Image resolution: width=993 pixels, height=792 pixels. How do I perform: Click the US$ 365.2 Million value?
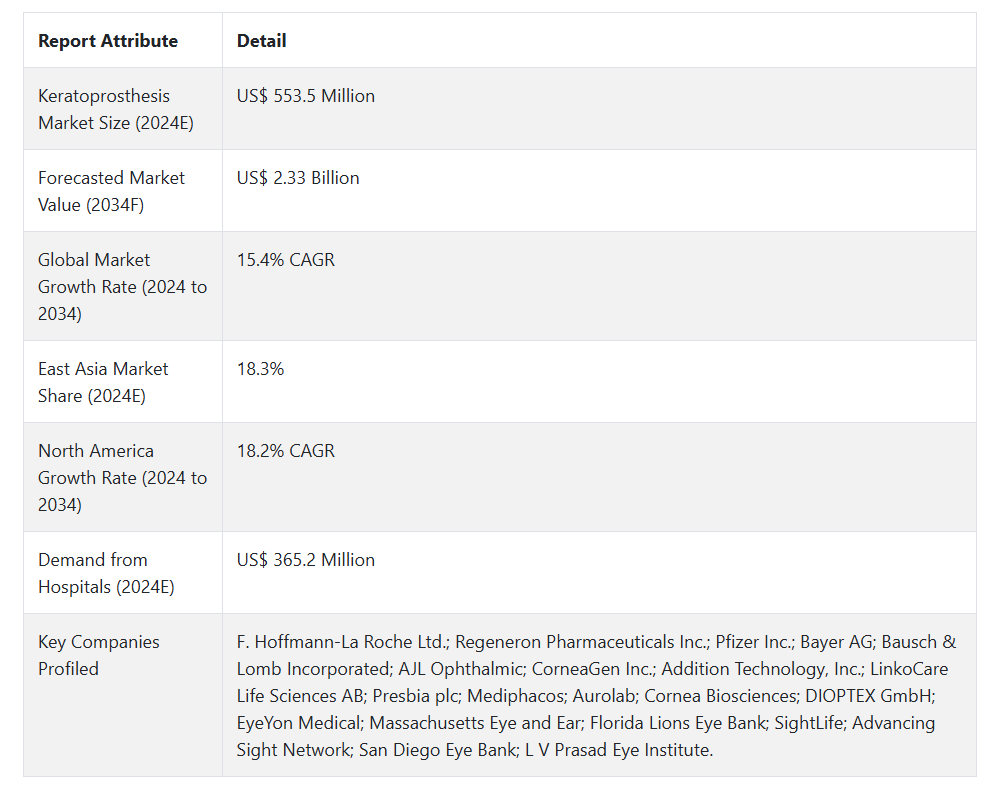306,560
